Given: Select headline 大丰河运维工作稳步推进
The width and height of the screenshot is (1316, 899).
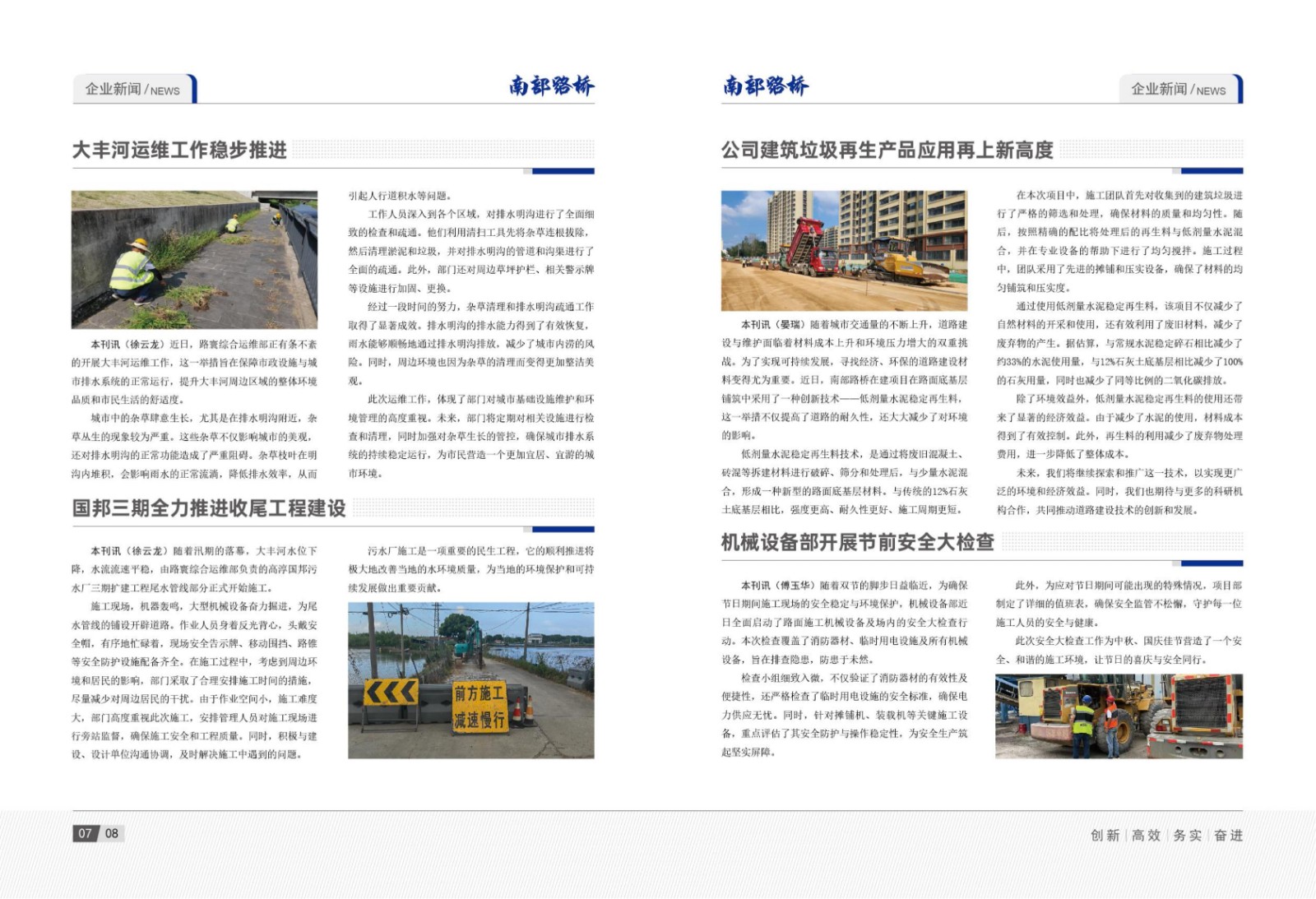Looking at the screenshot, I should coord(179,150).
